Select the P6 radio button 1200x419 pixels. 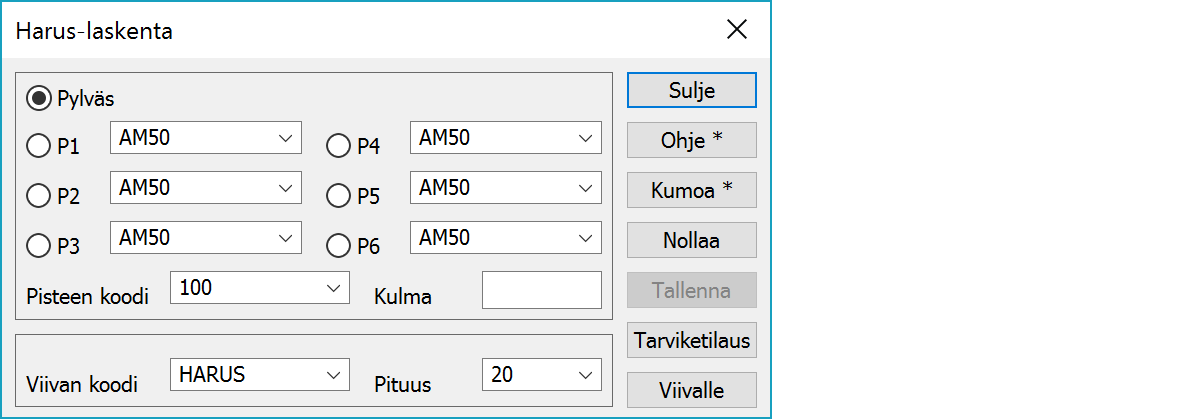340,245
